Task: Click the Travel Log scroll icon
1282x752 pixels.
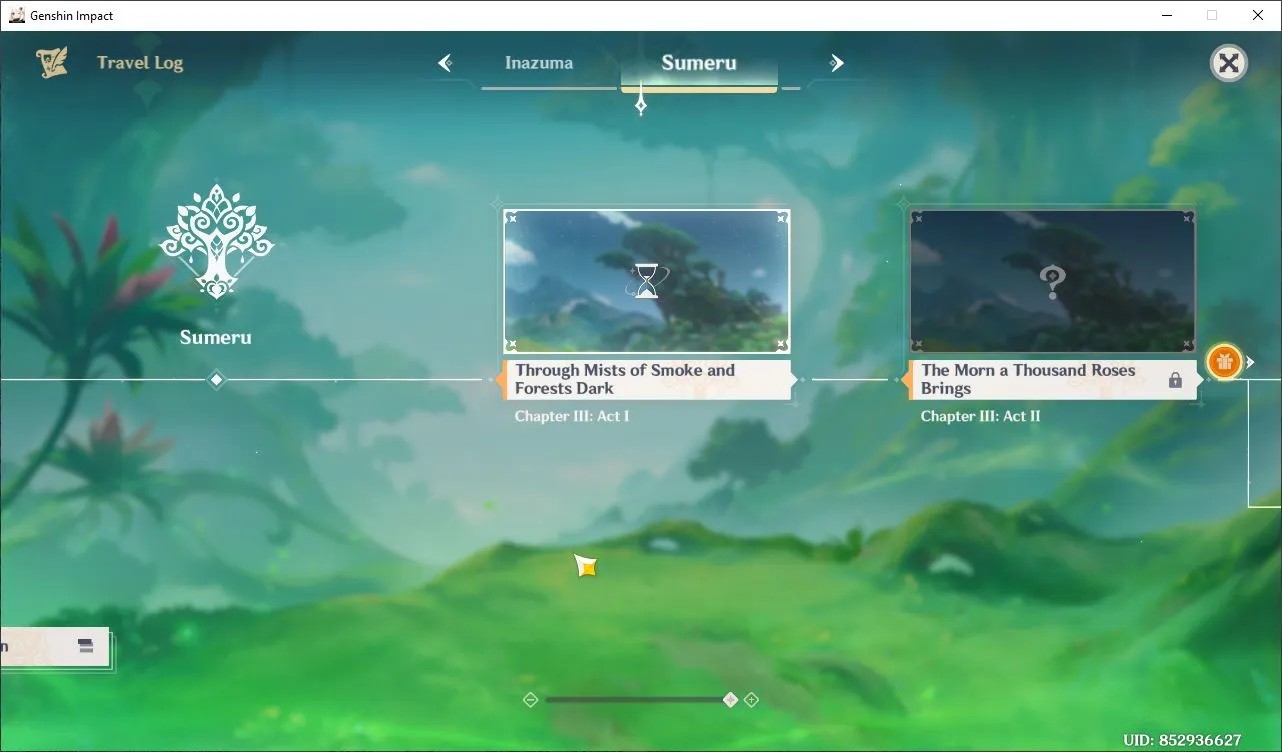Action: click(x=52, y=63)
